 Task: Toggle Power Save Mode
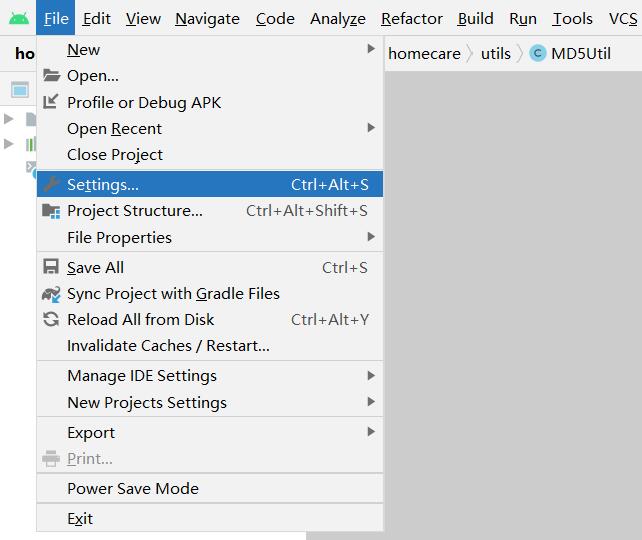[133, 489]
